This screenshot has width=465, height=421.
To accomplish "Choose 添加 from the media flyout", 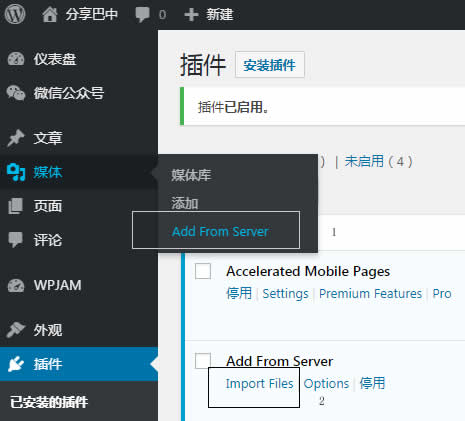I will tap(185, 203).
